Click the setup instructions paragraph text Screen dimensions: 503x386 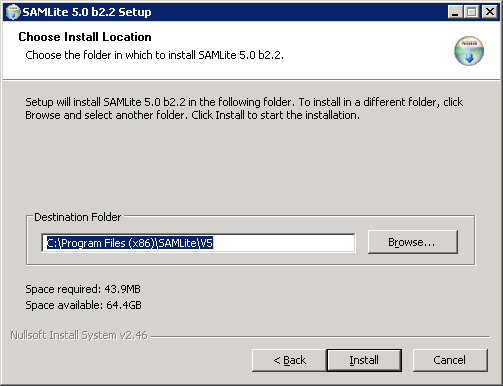coord(244,108)
